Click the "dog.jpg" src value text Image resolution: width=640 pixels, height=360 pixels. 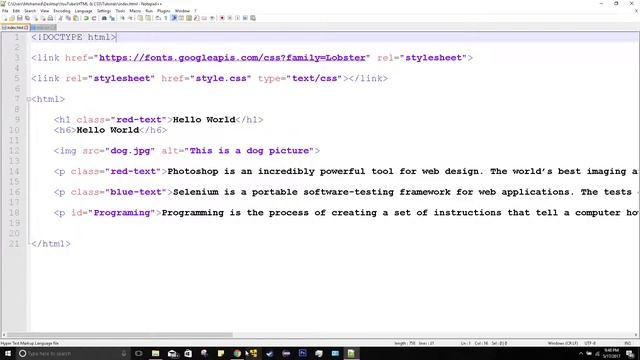[130, 151]
